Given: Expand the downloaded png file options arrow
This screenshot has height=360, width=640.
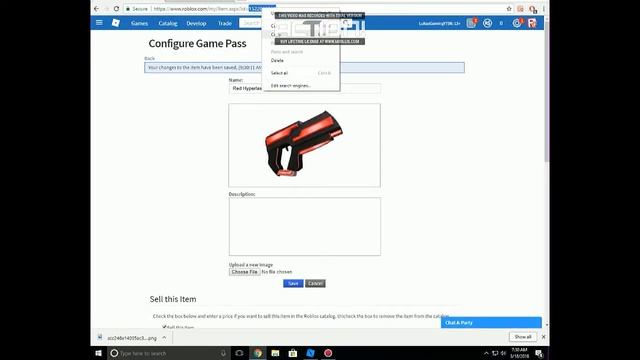Looking at the screenshot, I should pyautogui.click(x=164, y=338).
